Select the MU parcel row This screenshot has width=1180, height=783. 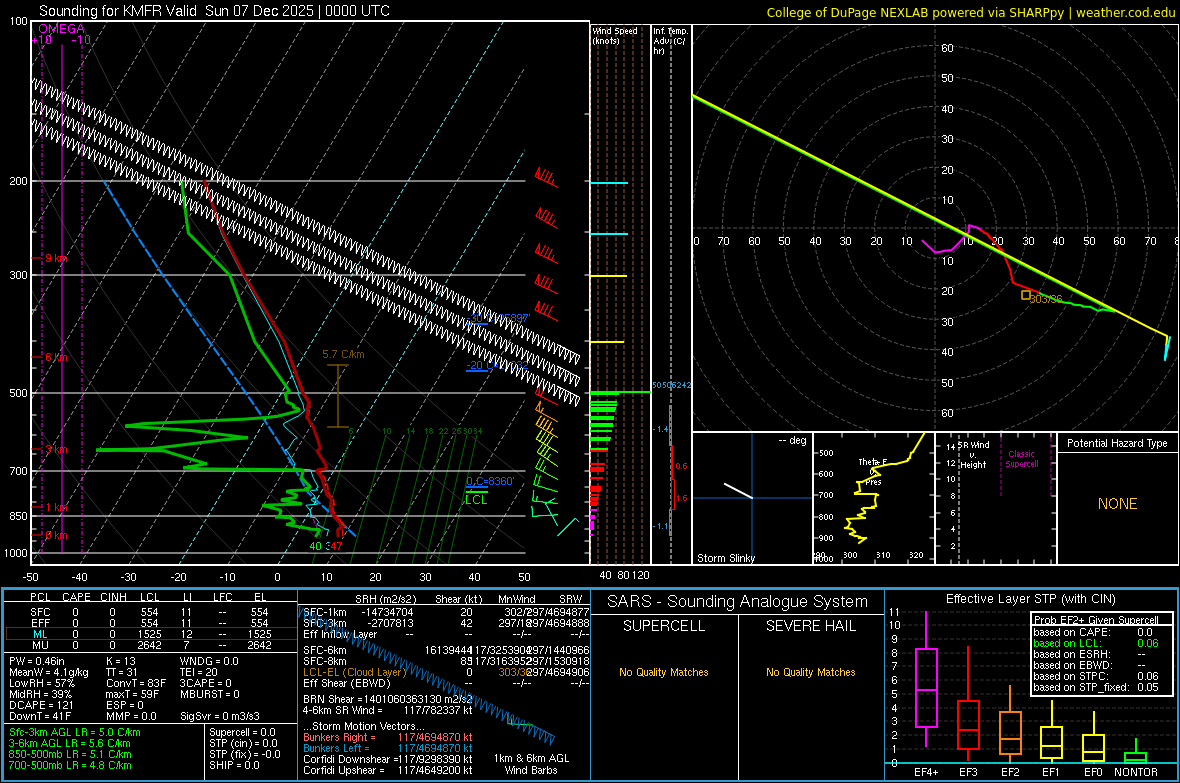click(x=151, y=645)
